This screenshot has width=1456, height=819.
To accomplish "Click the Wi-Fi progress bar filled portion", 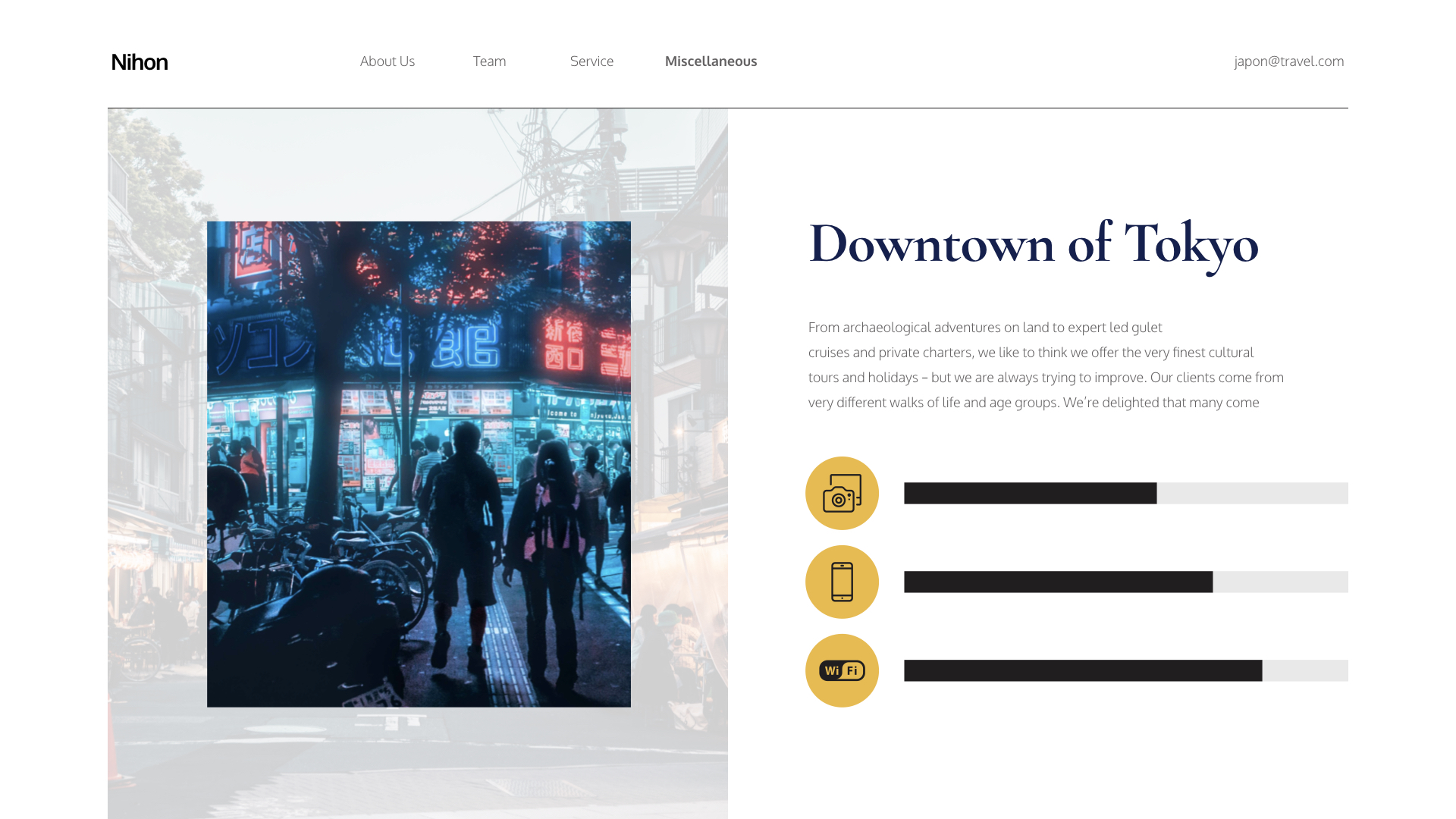I will click(1083, 671).
